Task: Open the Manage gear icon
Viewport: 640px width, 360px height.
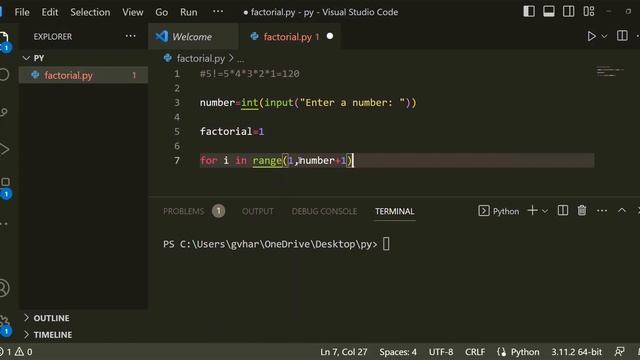Action: pyautogui.click(x=4, y=325)
